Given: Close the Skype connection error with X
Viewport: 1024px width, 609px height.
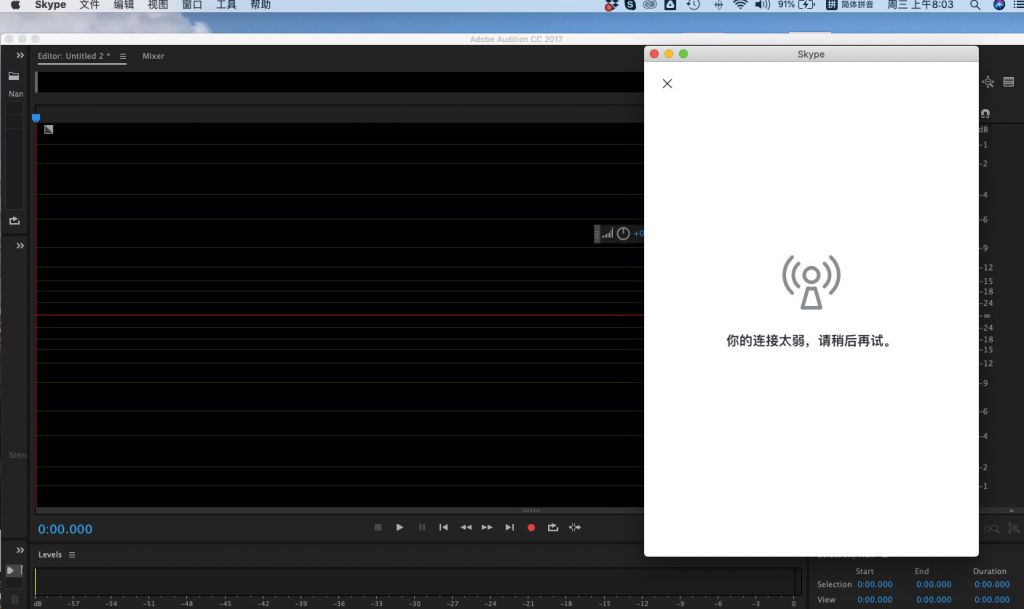Looking at the screenshot, I should pyautogui.click(x=667, y=84).
